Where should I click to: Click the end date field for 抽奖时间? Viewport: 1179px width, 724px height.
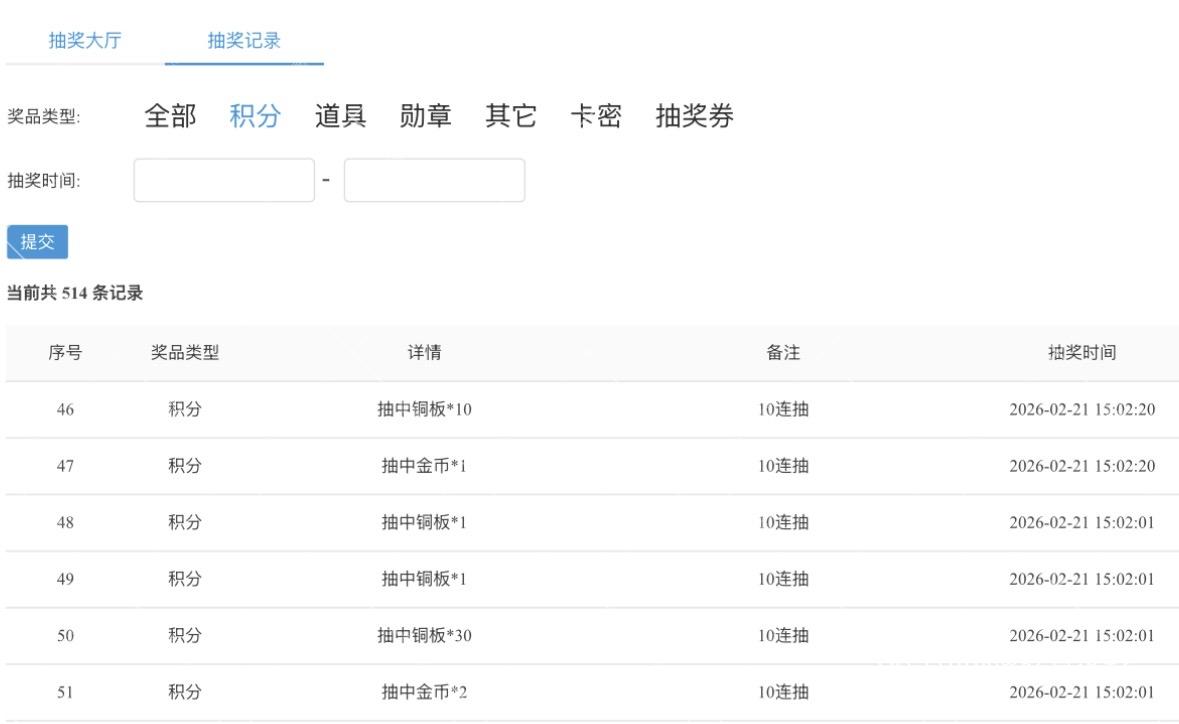tap(434, 181)
